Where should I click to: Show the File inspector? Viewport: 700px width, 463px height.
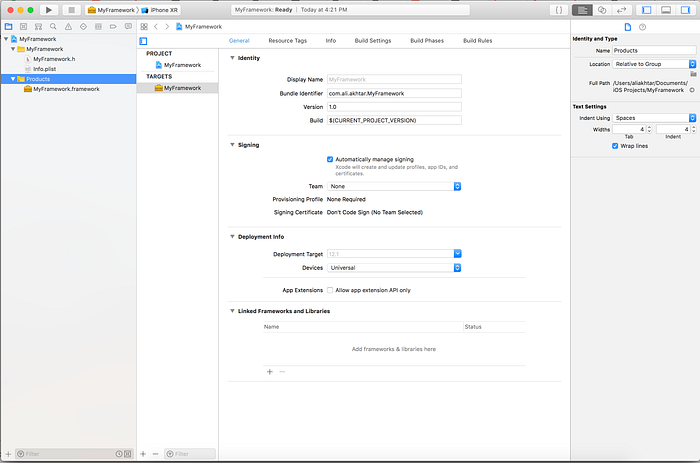point(628,27)
